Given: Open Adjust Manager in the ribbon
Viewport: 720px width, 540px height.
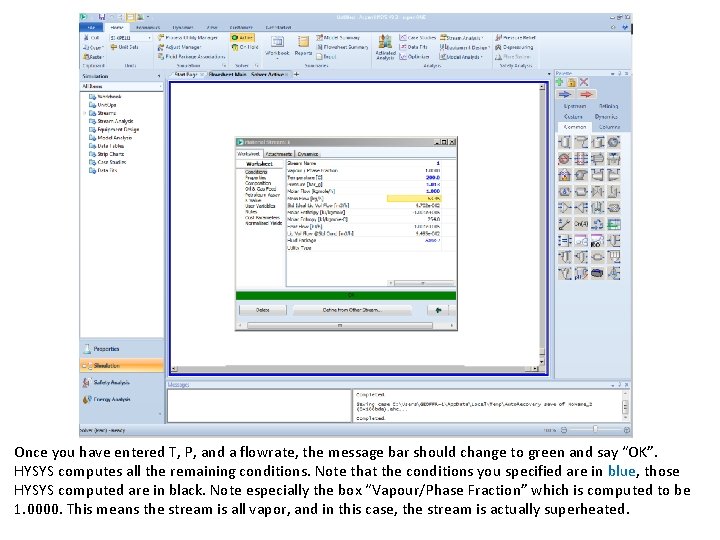Looking at the screenshot, I should coord(179,47).
